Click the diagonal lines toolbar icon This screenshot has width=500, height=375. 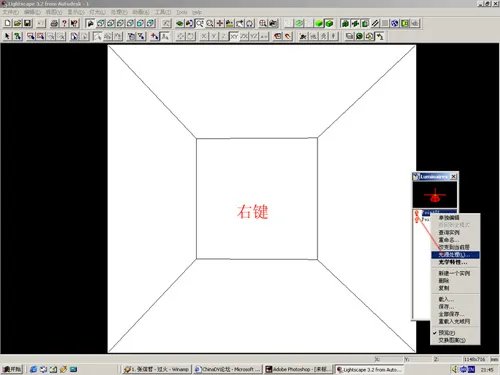click(375, 23)
